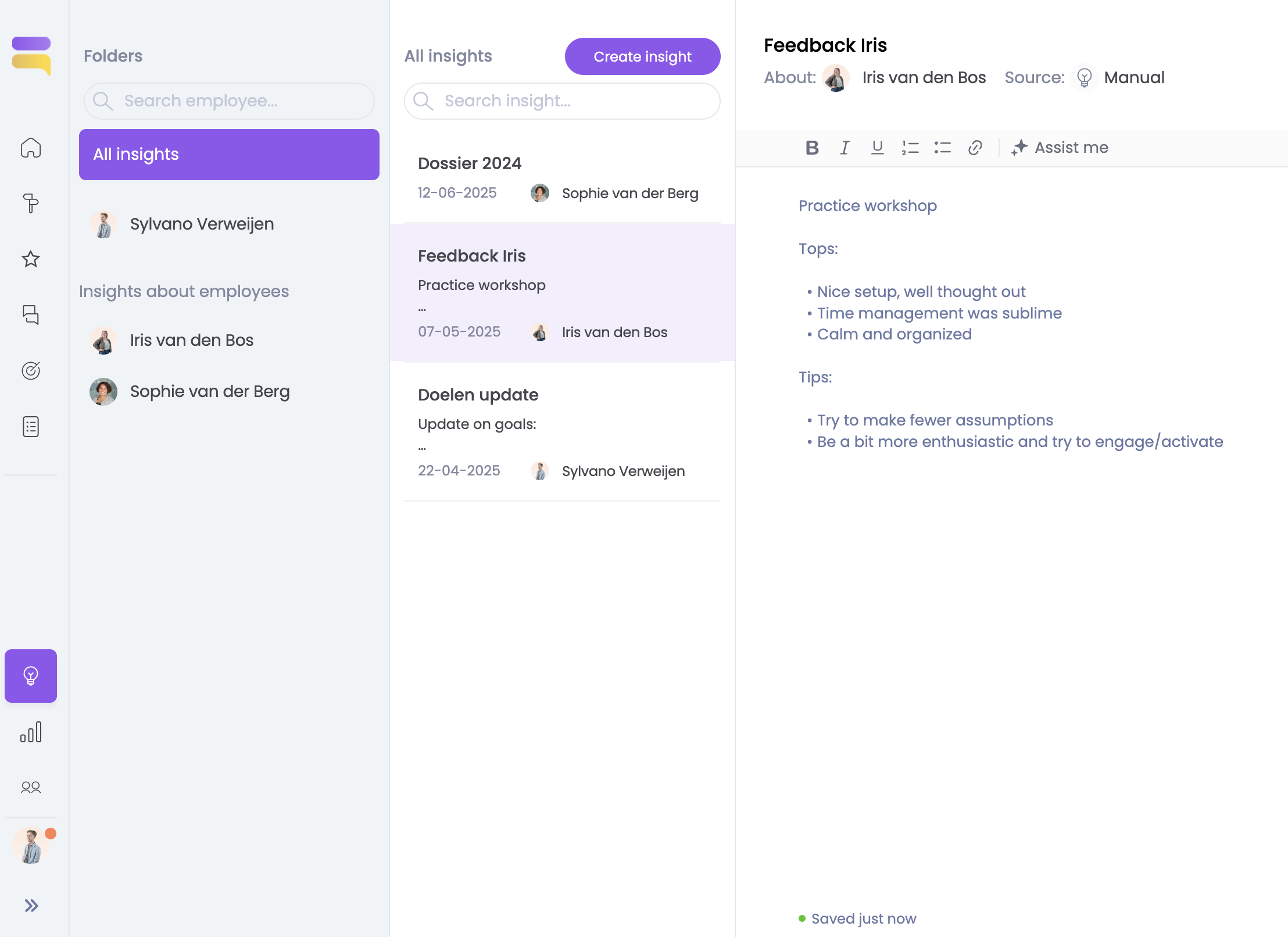Select the All insights folder
Screen dimensions: 1288x937
tap(229, 155)
